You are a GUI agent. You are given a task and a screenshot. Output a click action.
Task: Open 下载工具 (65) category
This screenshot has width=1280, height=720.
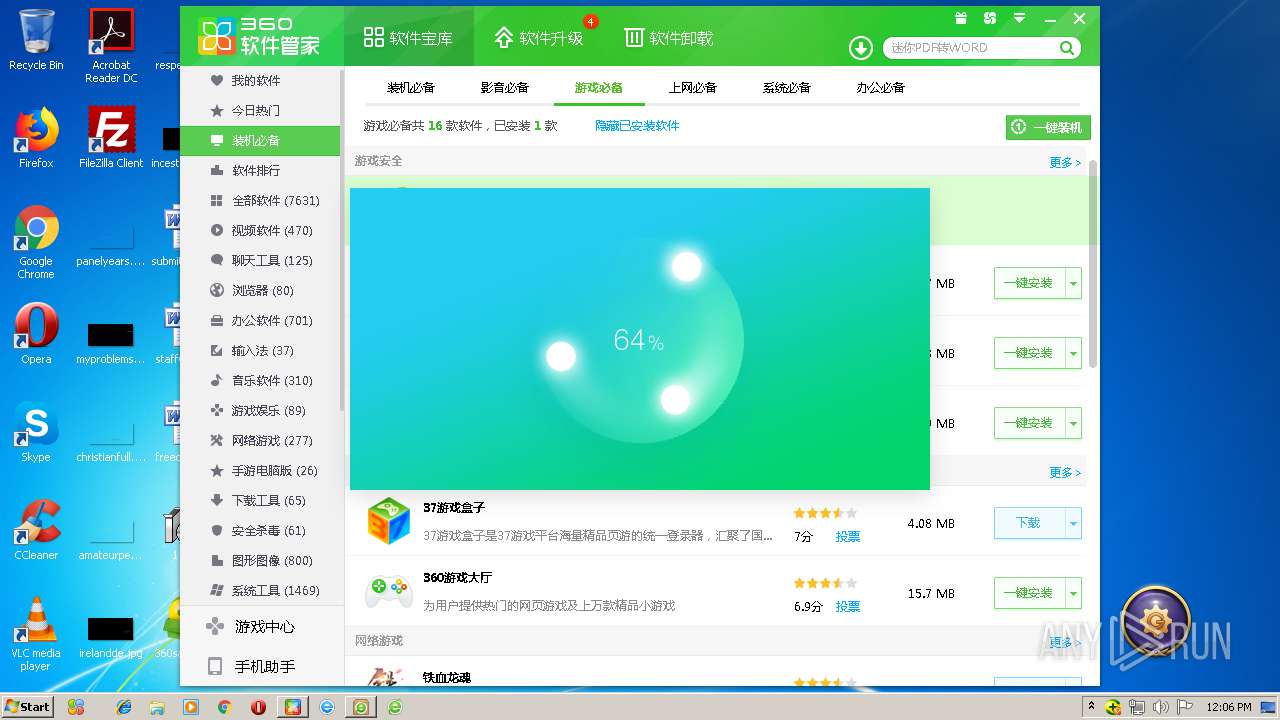(260, 500)
